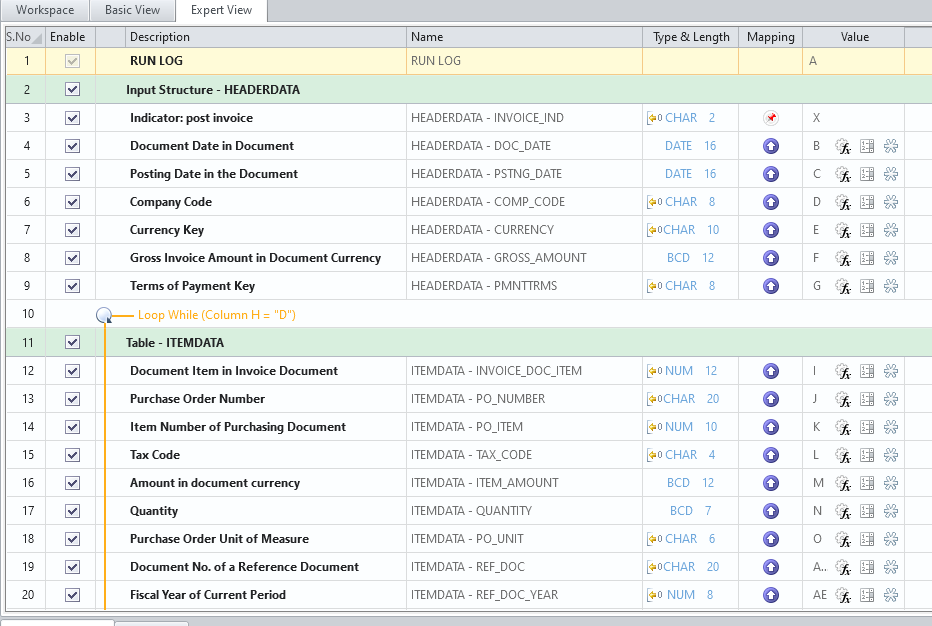Open the fx formula icon for Document Date row
Viewport: 932px width, 626px height.
[x=843, y=146]
